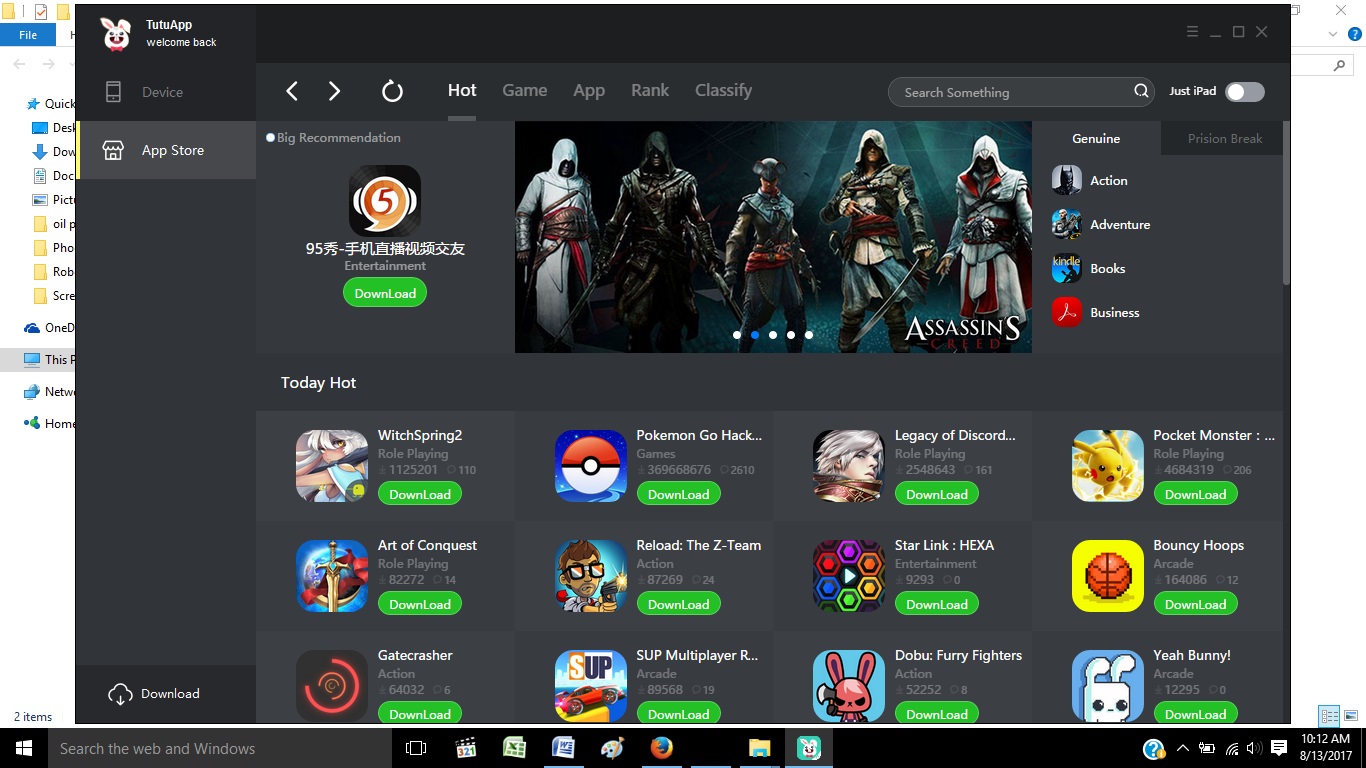This screenshot has height=768, width=1366.
Task: Open Firefox from the taskbar
Action: coord(661,748)
